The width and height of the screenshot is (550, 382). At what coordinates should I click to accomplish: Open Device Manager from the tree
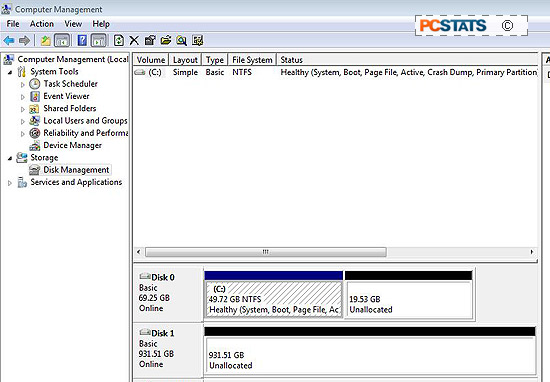click(73, 145)
